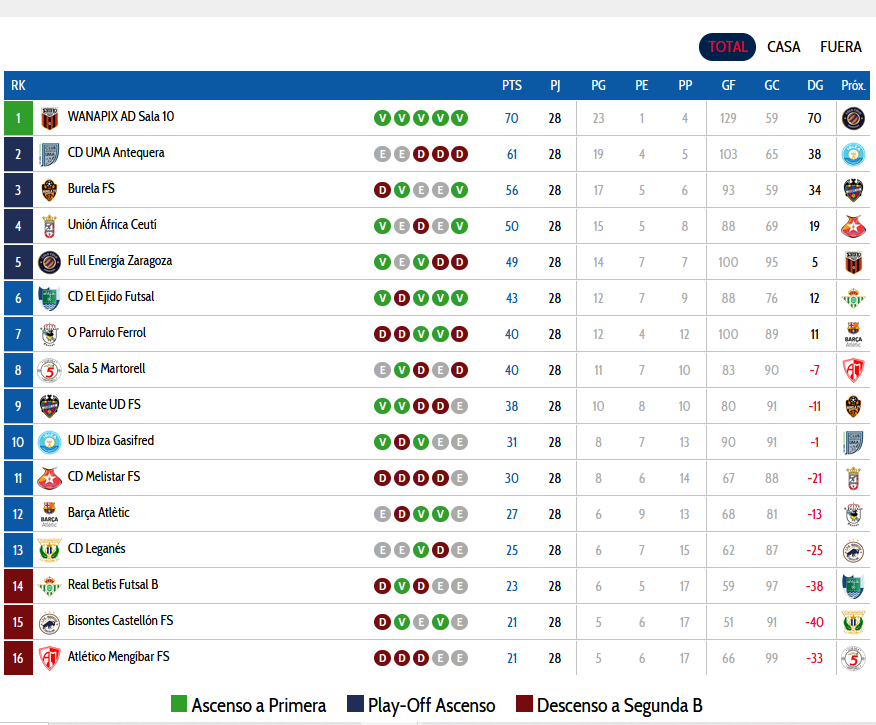The width and height of the screenshot is (876, 725).
Task: Click the CD El Ejido Futsal crest
Action: coord(49,298)
